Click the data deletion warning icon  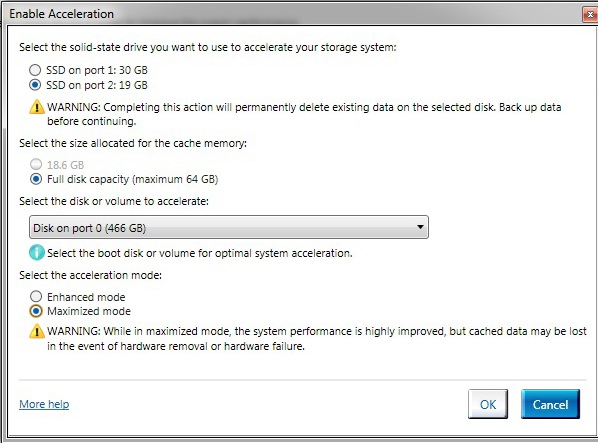(37, 107)
